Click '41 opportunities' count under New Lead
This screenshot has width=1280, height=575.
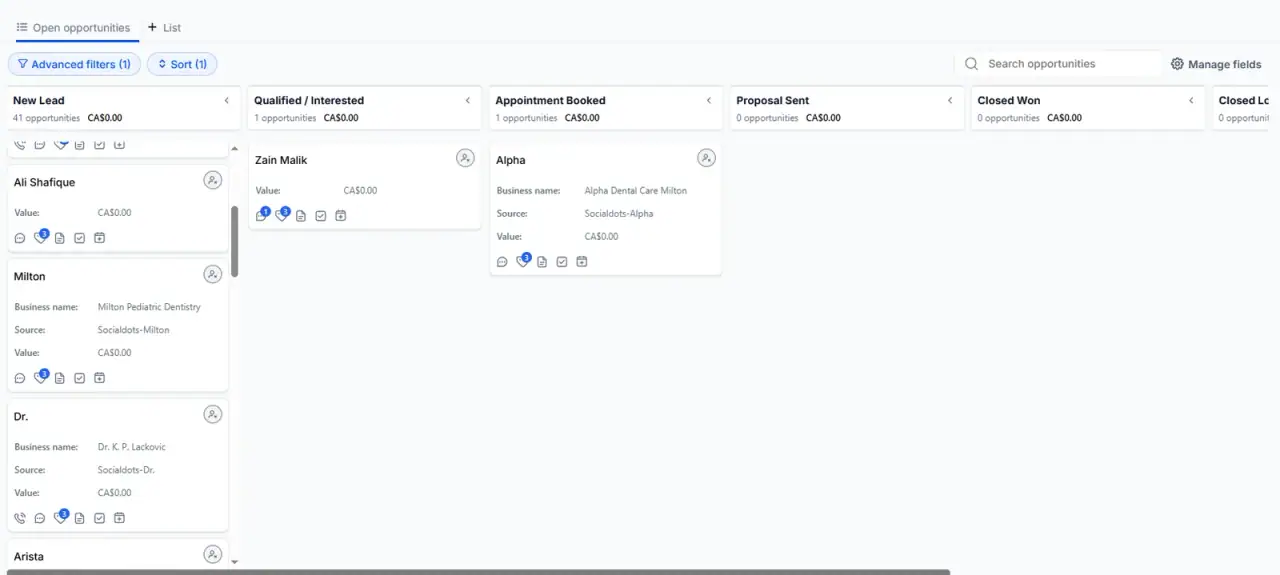pyautogui.click(x=46, y=118)
